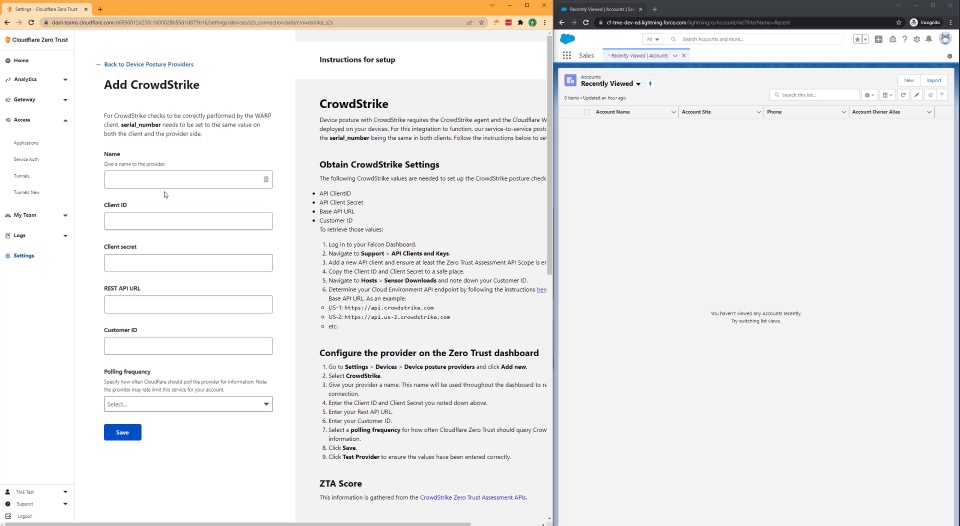Open Account Owner Alias column dropdown
The height and width of the screenshot is (526, 960).
(x=929, y=112)
